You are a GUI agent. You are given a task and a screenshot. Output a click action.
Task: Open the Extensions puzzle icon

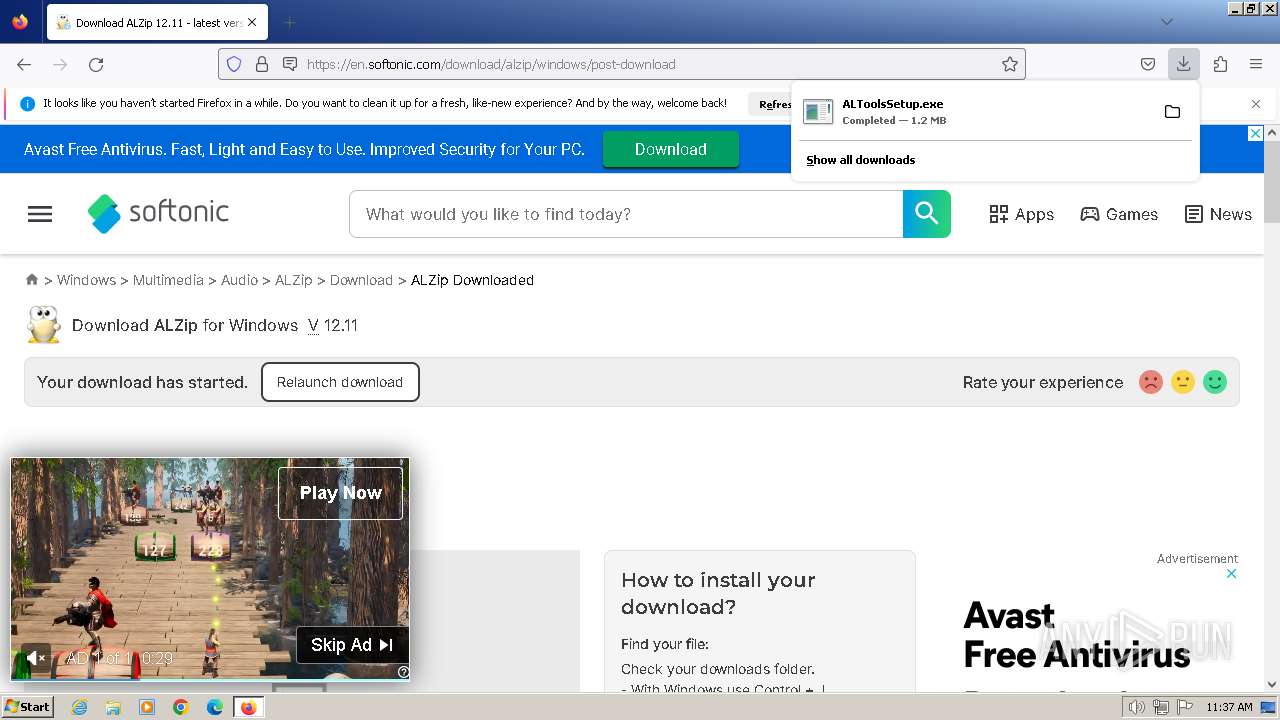click(x=1220, y=64)
